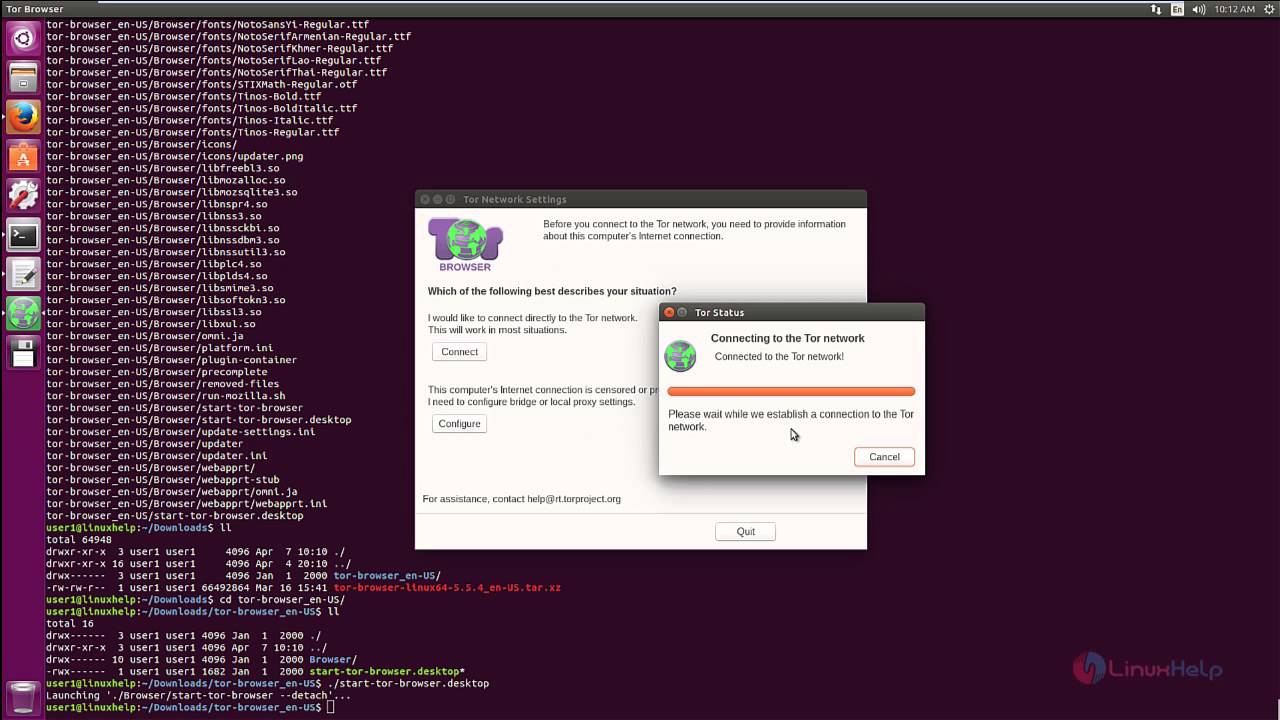Click the libxul.so terminal line
Screen dimensions: 1280x720
pyautogui.click(x=150, y=324)
